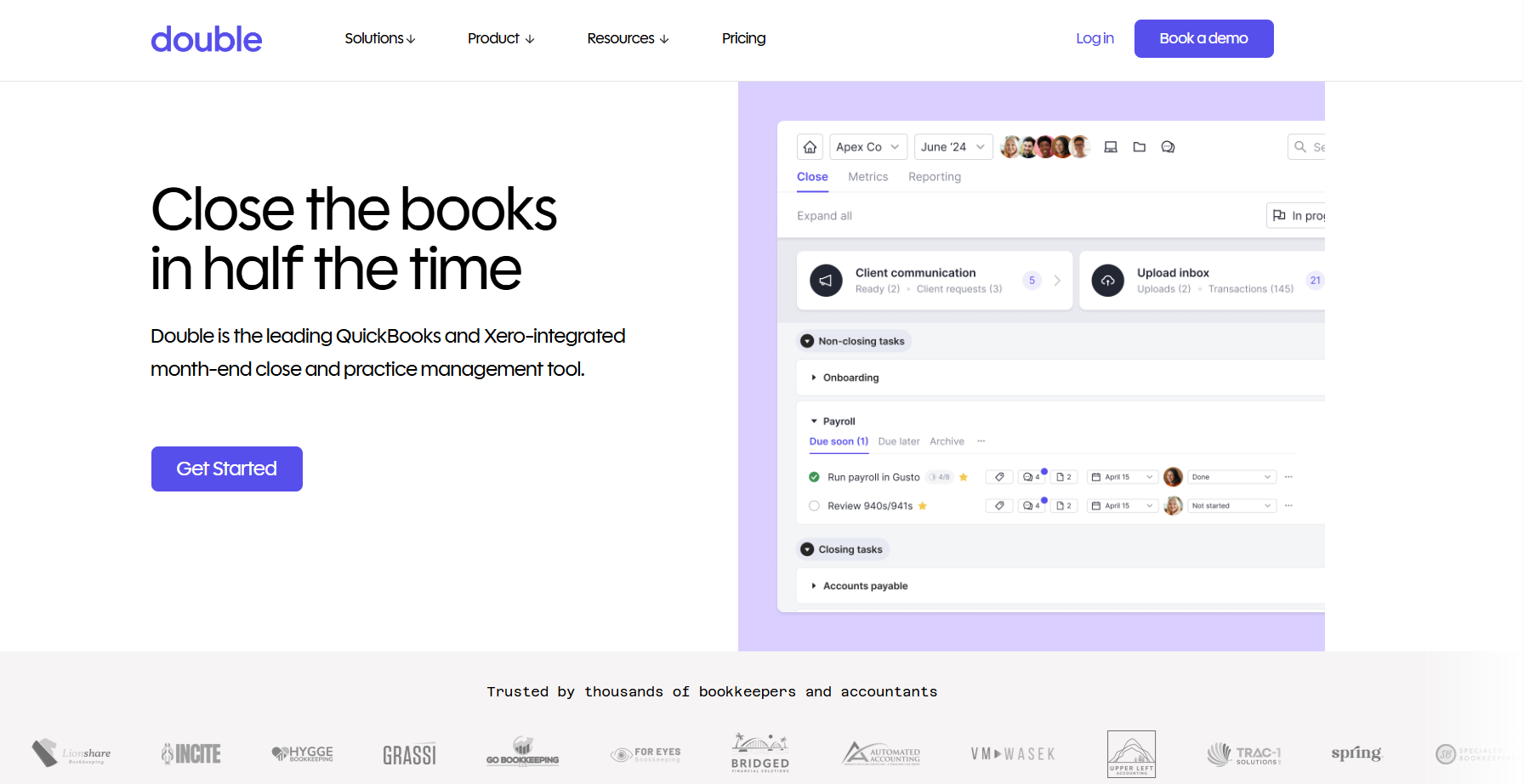
Task: Open the chat bubbles icon in app toolbar
Action: 1169,147
